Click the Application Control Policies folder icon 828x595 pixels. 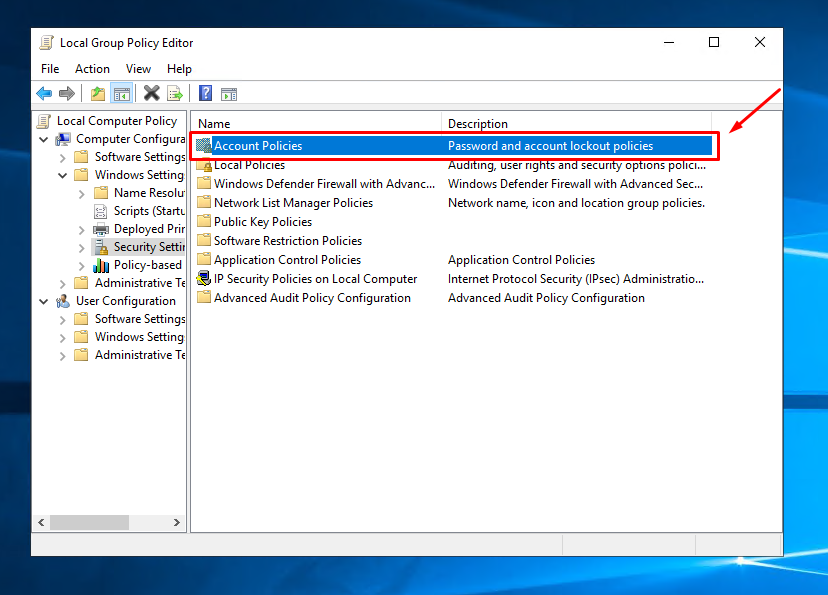click(x=204, y=260)
